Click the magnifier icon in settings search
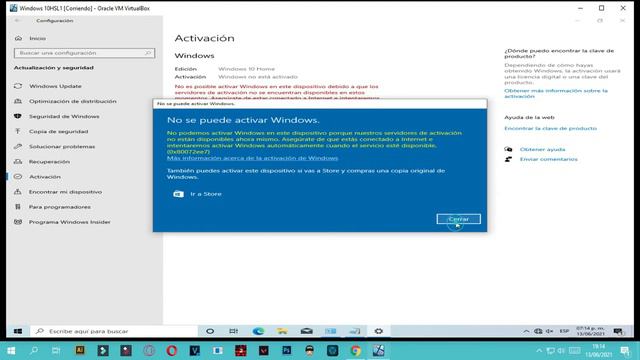Viewport: 640px width, 360px height. pyautogui.click(x=148, y=53)
